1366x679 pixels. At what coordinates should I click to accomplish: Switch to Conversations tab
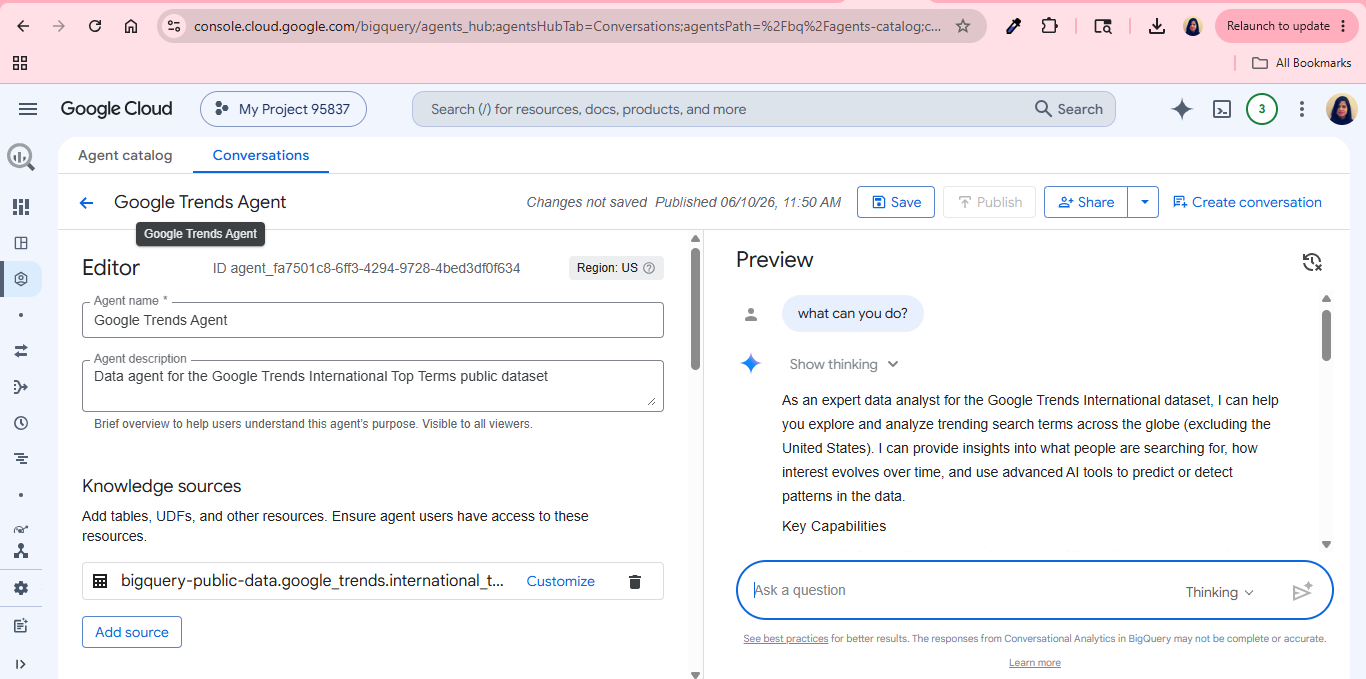pyautogui.click(x=261, y=155)
